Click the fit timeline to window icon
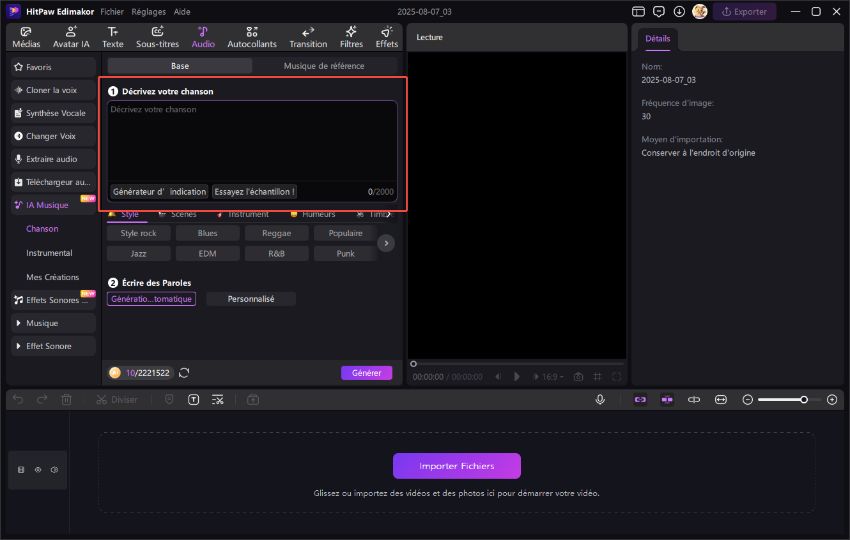 720,400
